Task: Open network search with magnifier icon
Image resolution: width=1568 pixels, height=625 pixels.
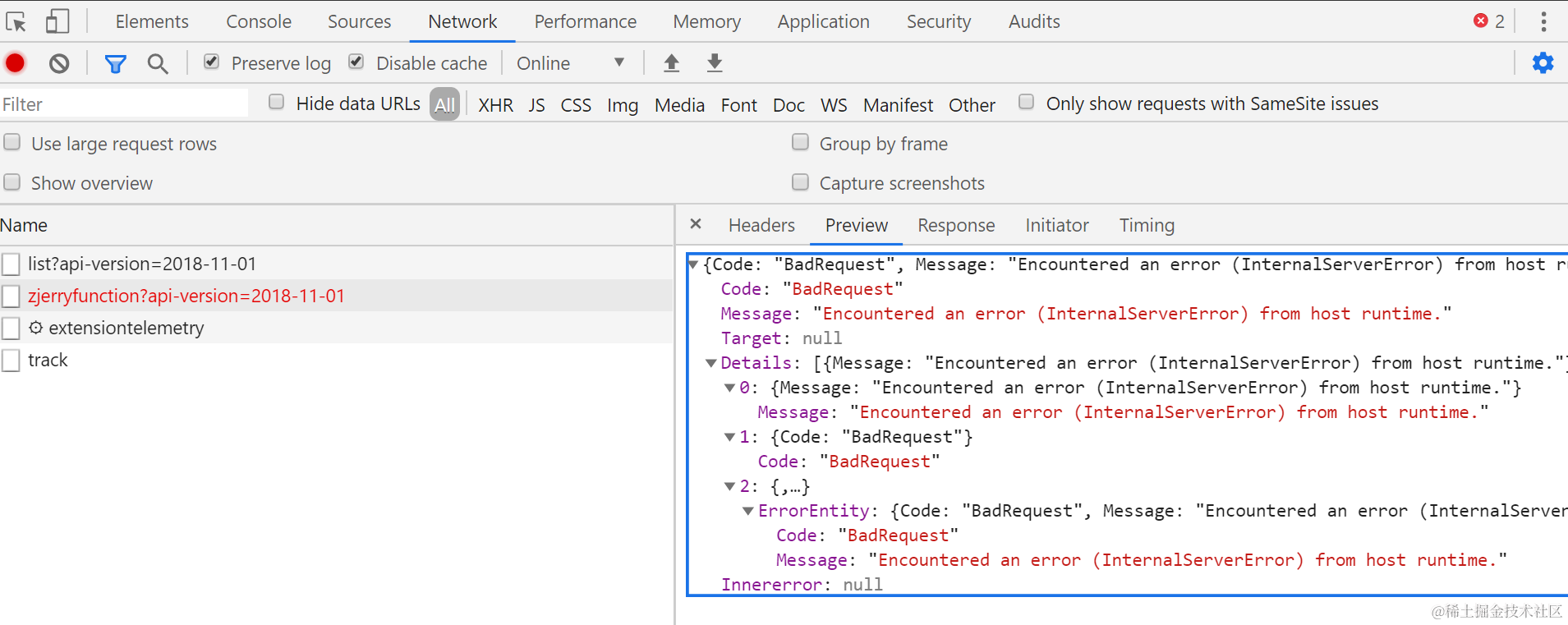Action: pos(158,63)
